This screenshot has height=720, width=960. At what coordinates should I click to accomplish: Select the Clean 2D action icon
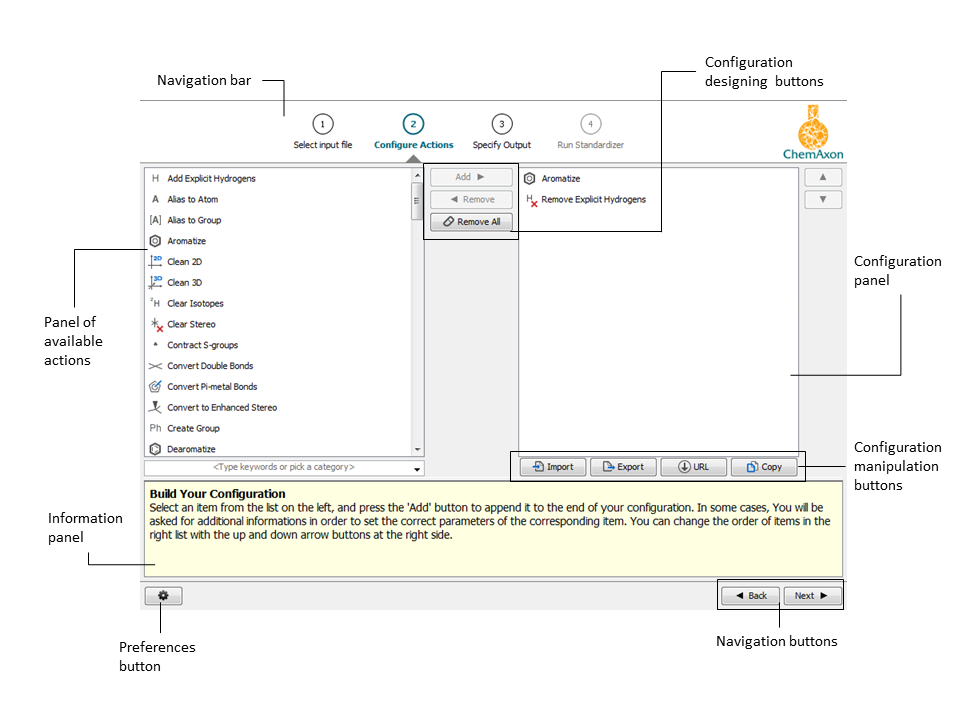[155, 261]
